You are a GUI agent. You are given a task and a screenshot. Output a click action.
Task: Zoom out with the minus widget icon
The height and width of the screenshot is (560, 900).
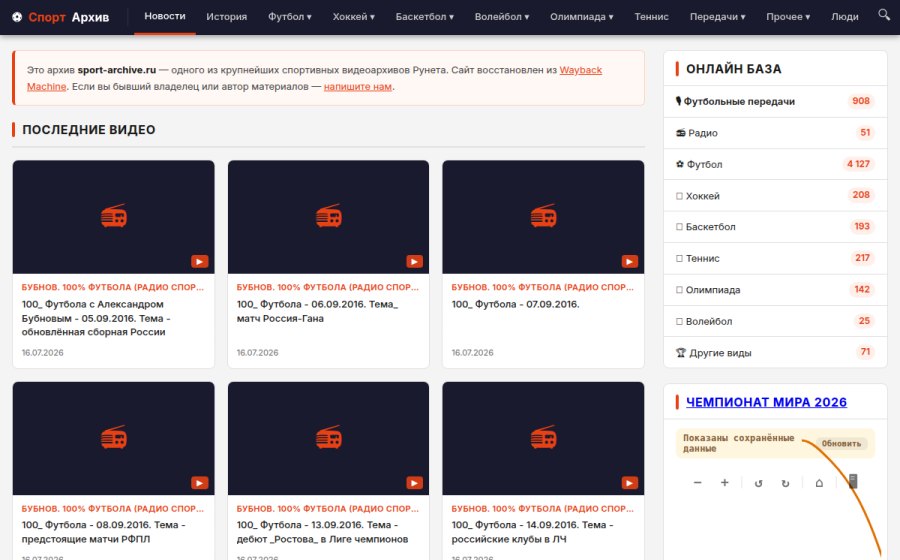coord(697,483)
